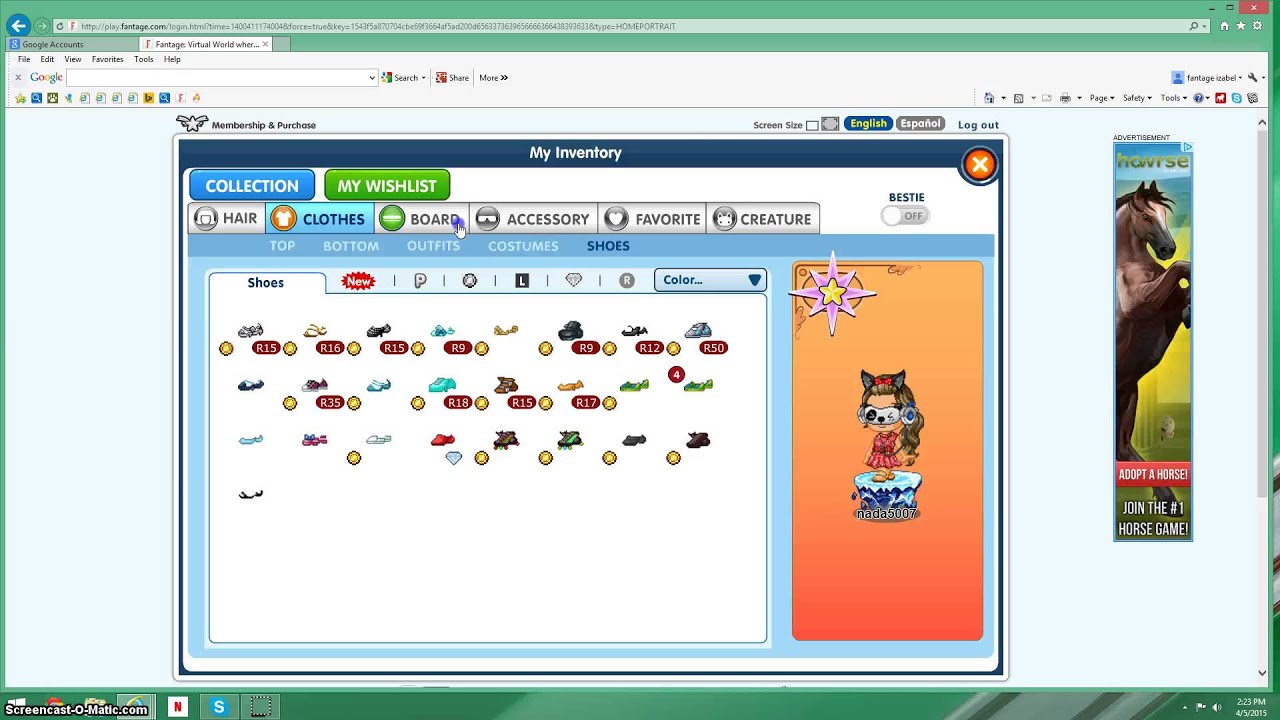Screen dimensions: 1280x720
Task: Toggle the BESTIE switch on
Action: (x=905, y=216)
